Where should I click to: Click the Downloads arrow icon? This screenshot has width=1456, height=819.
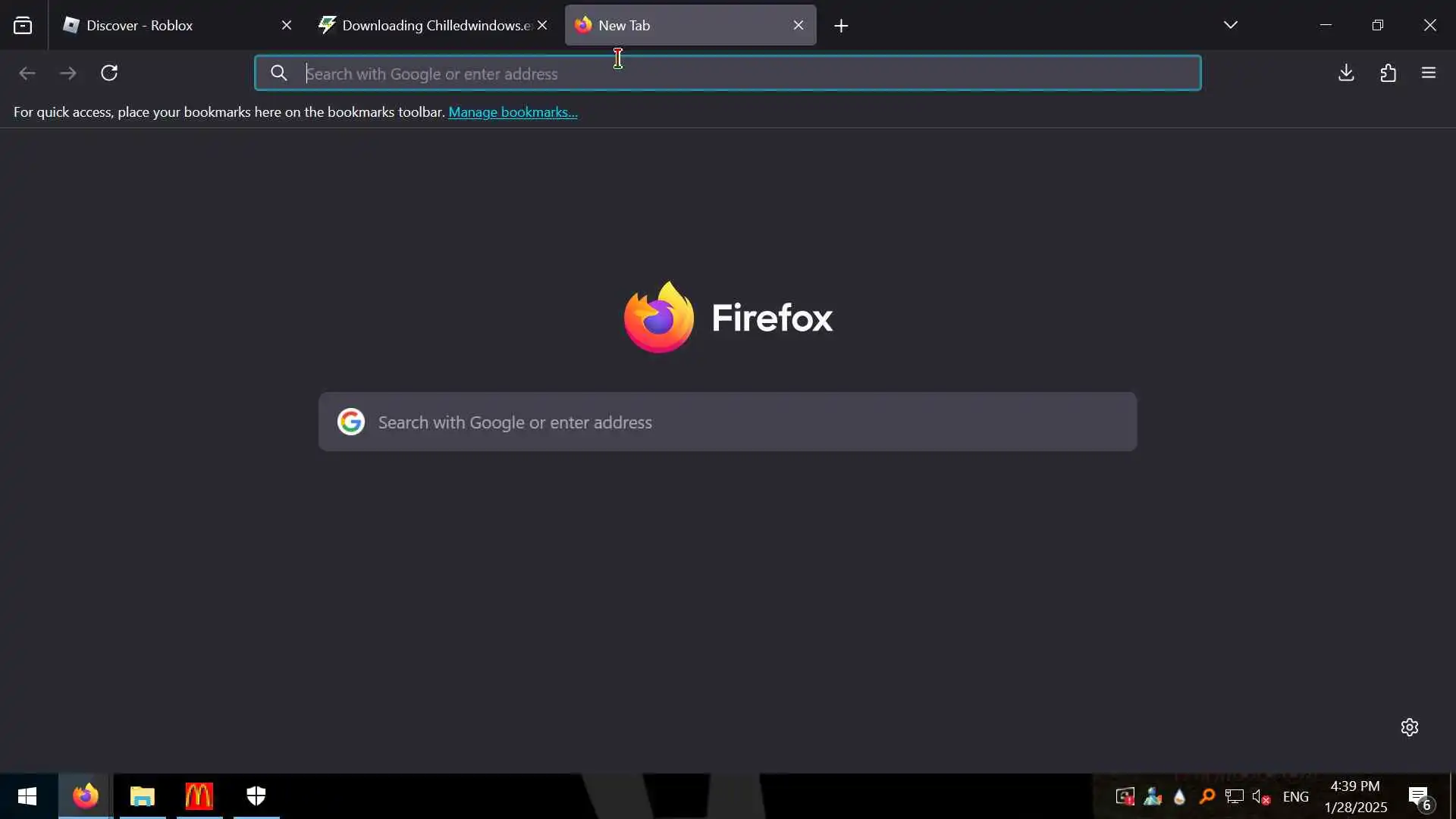pyautogui.click(x=1346, y=73)
